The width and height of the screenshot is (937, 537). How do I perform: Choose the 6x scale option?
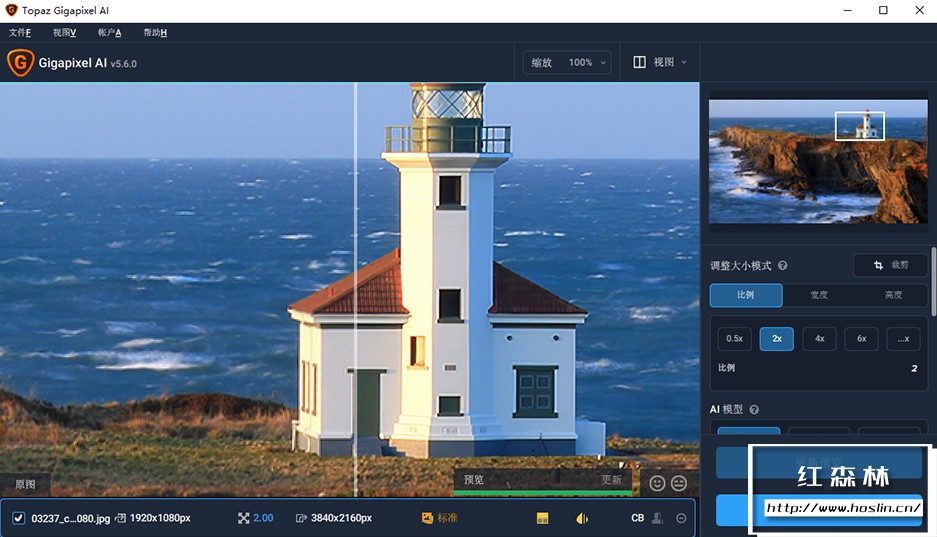point(862,339)
